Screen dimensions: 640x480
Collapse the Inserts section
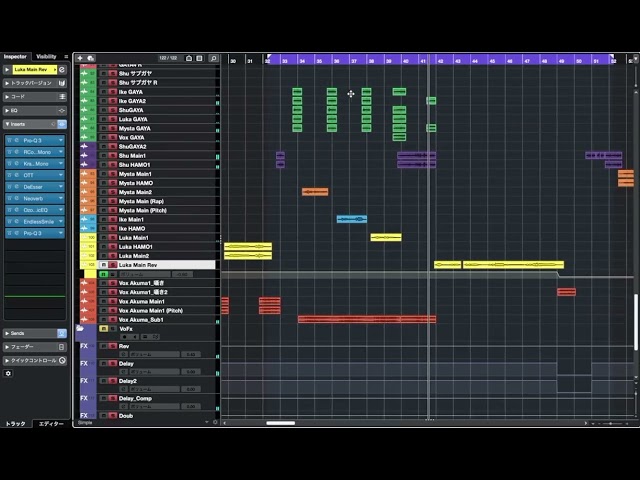pos(7,124)
